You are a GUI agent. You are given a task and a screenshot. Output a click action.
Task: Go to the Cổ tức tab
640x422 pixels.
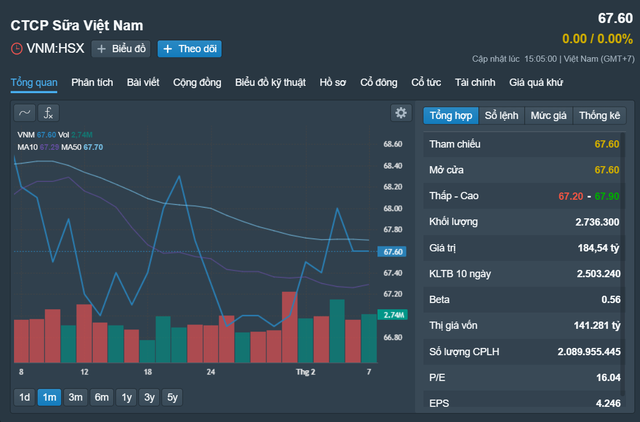[x=426, y=82]
